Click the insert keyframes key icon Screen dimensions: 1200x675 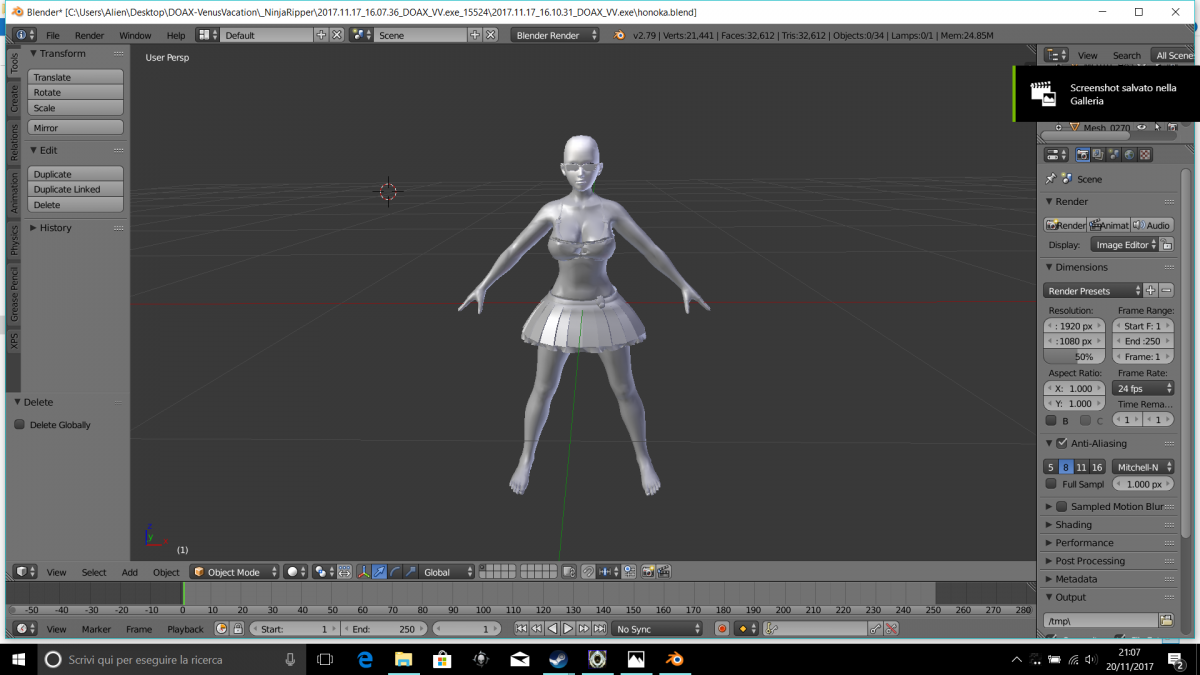(x=875, y=629)
